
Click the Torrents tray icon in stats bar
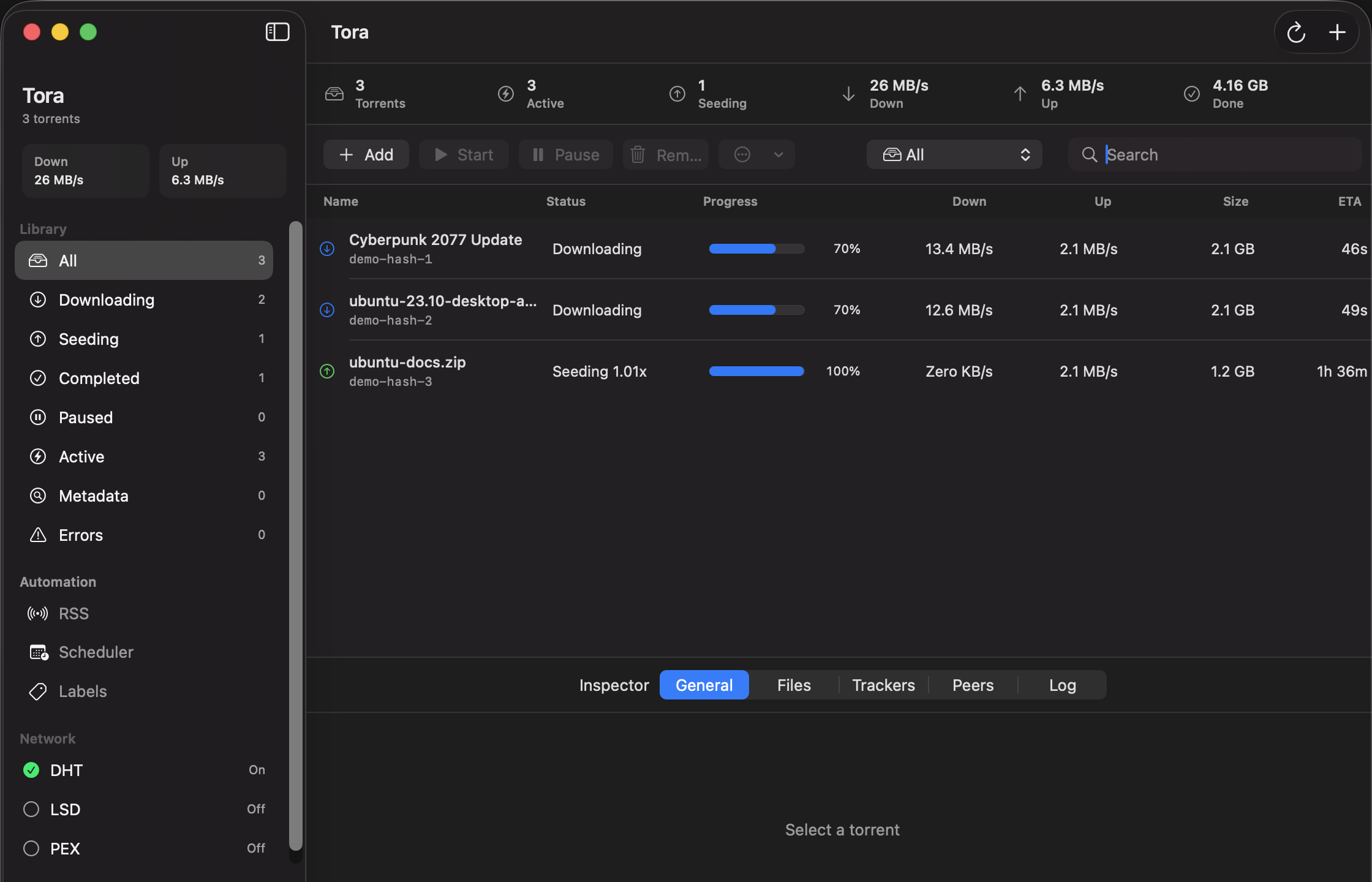click(x=334, y=94)
